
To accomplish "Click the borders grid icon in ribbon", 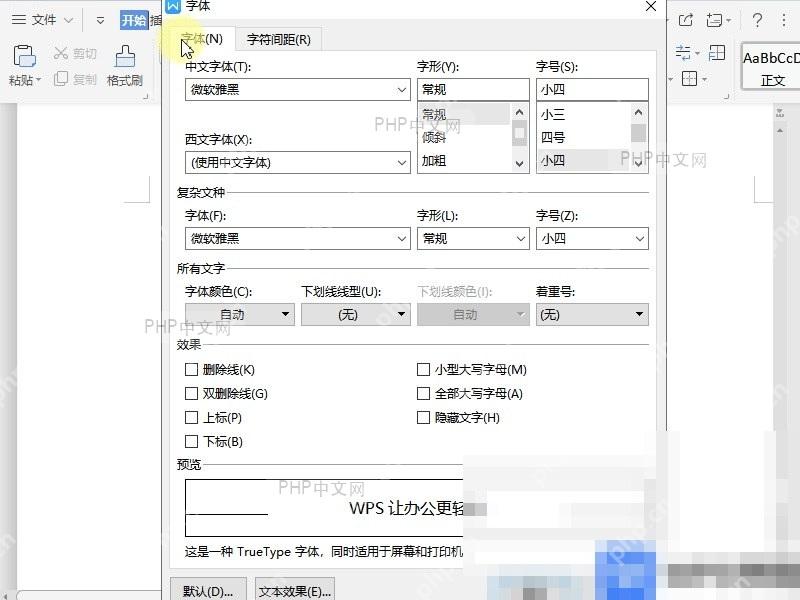I will (689, 79).
